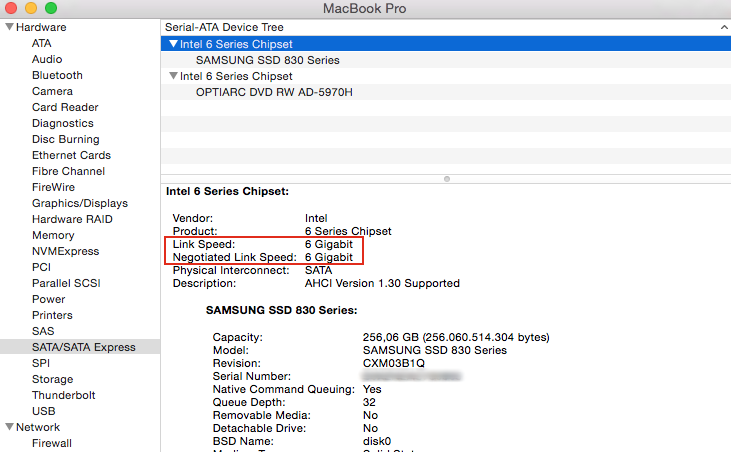Open the Bluetooth hardware entry

pyautogui.click(x=57, y=75)
